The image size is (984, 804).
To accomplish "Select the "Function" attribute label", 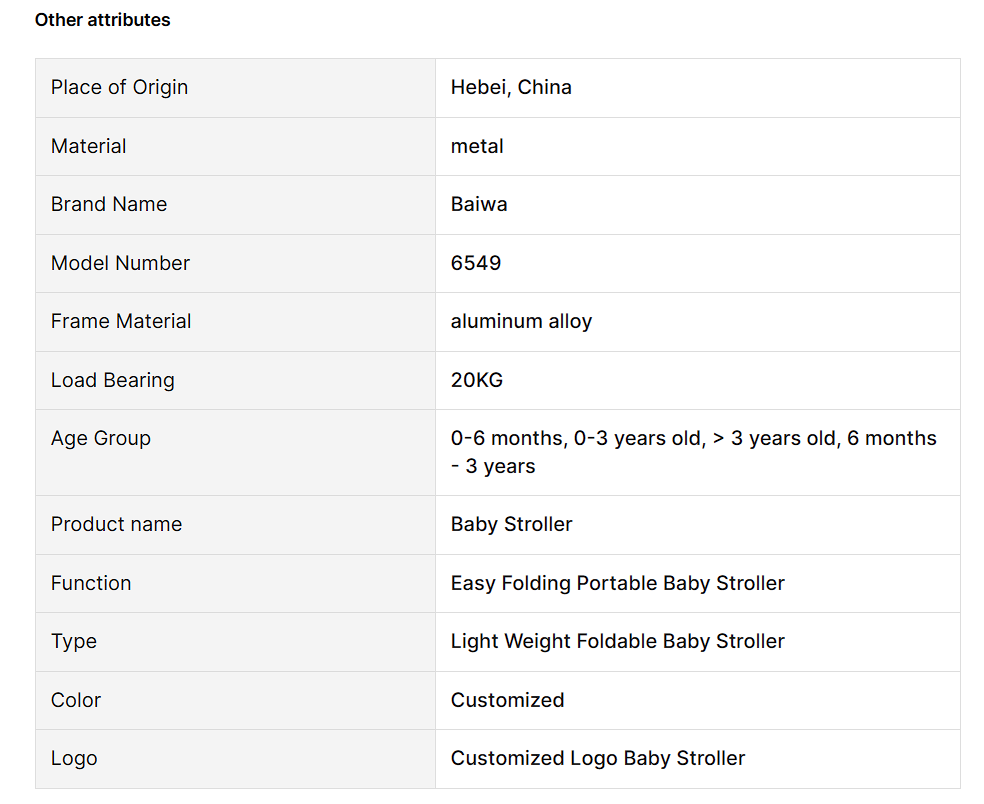I will pyautogui.click(x=91, y=583).
